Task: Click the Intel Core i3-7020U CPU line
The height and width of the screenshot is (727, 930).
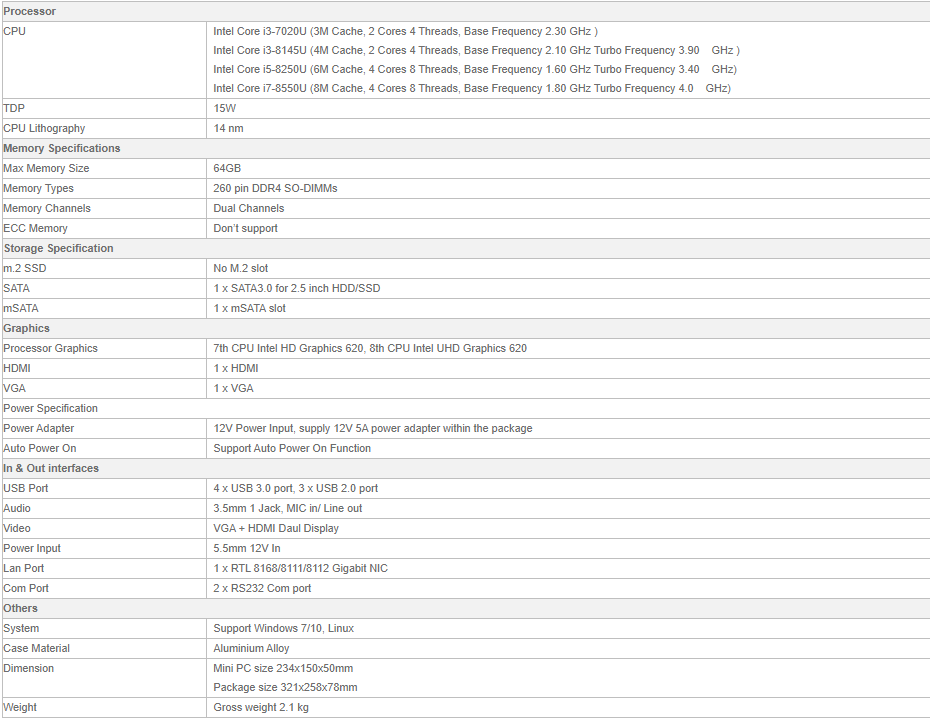Action: (405, 31)
